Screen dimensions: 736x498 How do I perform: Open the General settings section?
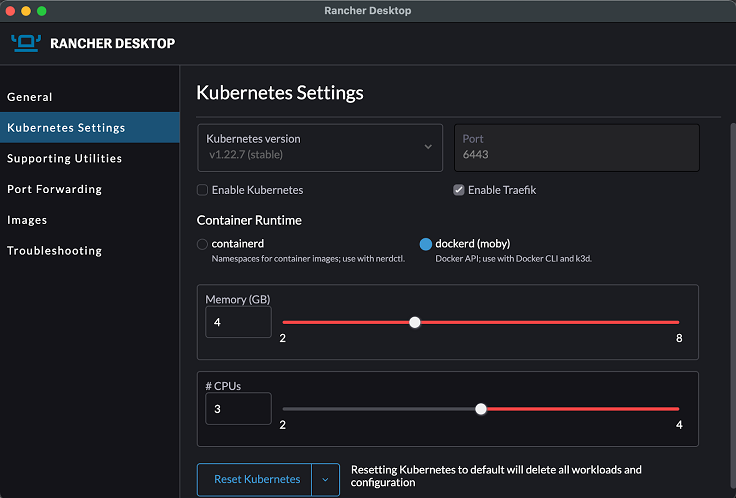30,97
